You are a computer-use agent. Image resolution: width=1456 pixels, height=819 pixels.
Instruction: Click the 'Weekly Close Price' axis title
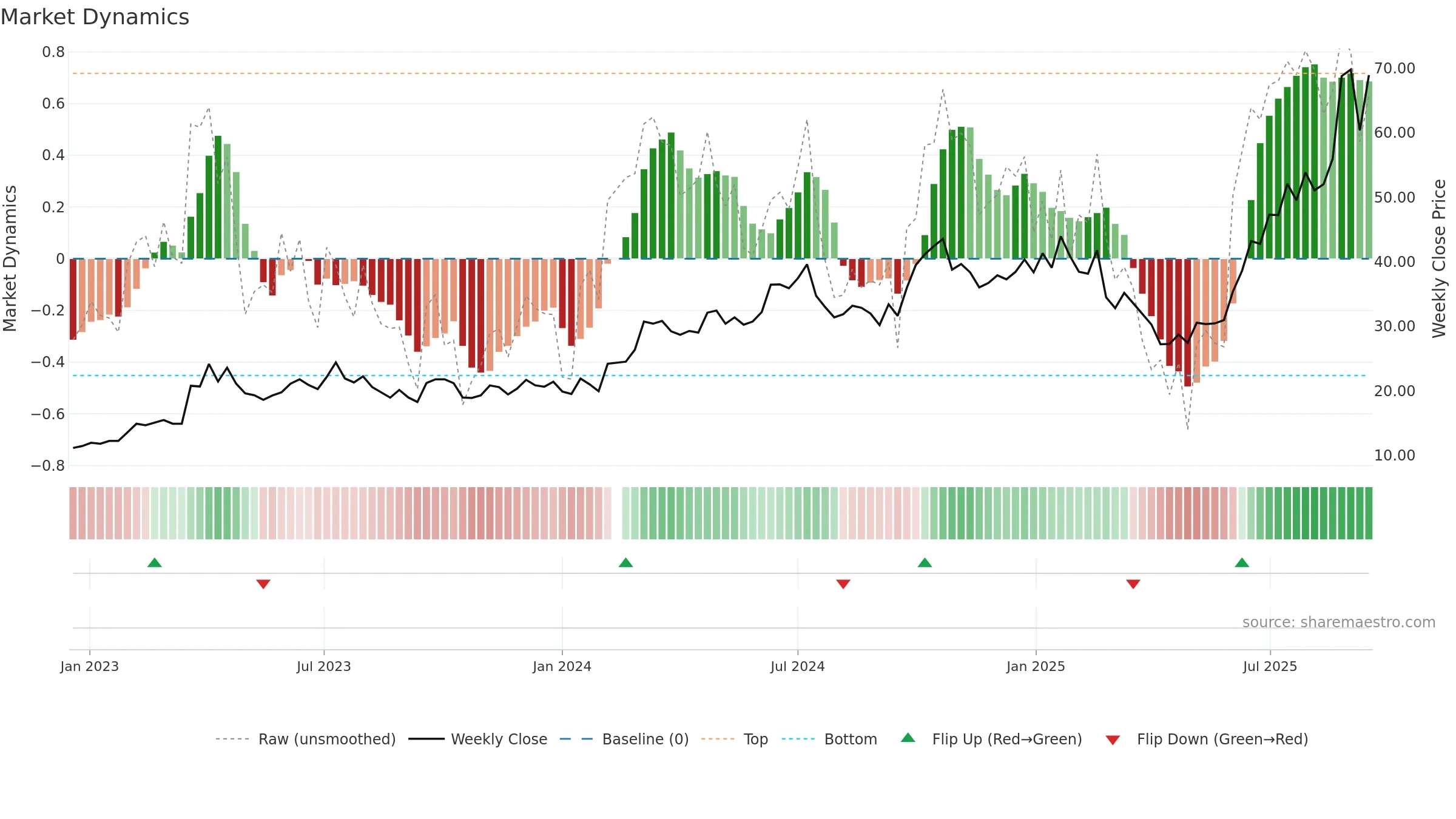point(1439,258)
